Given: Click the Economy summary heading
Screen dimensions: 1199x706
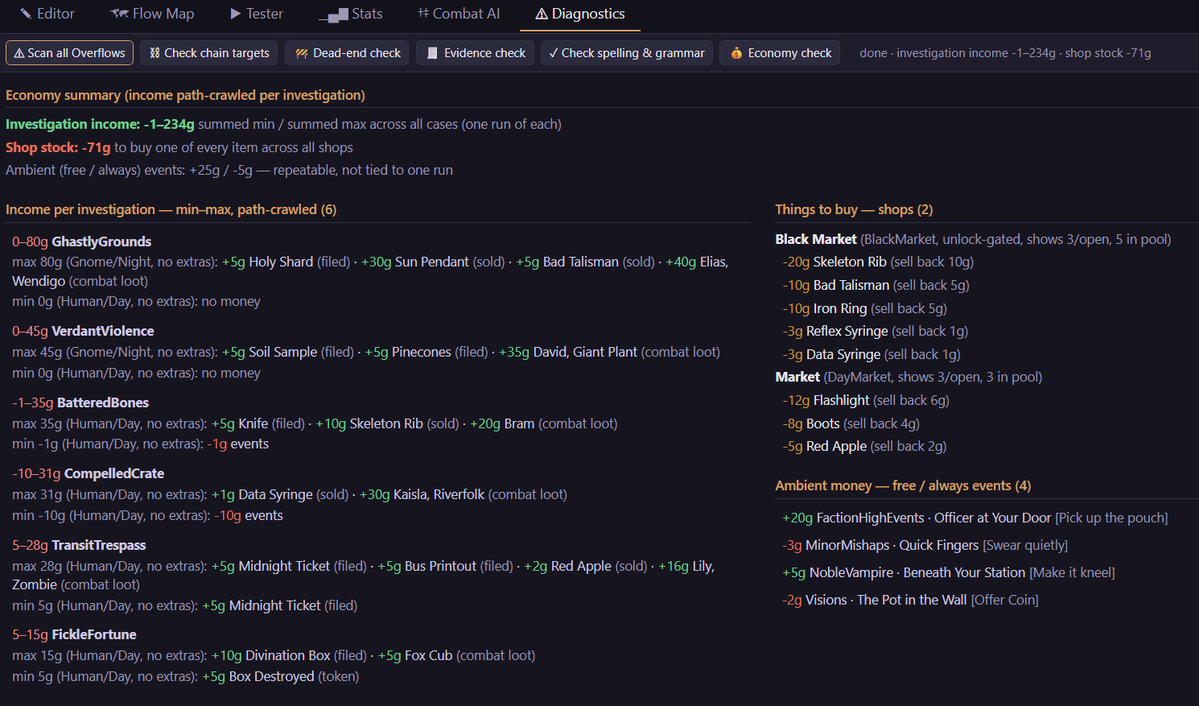Looking at the screenshot, I should (x=185, y=95).
